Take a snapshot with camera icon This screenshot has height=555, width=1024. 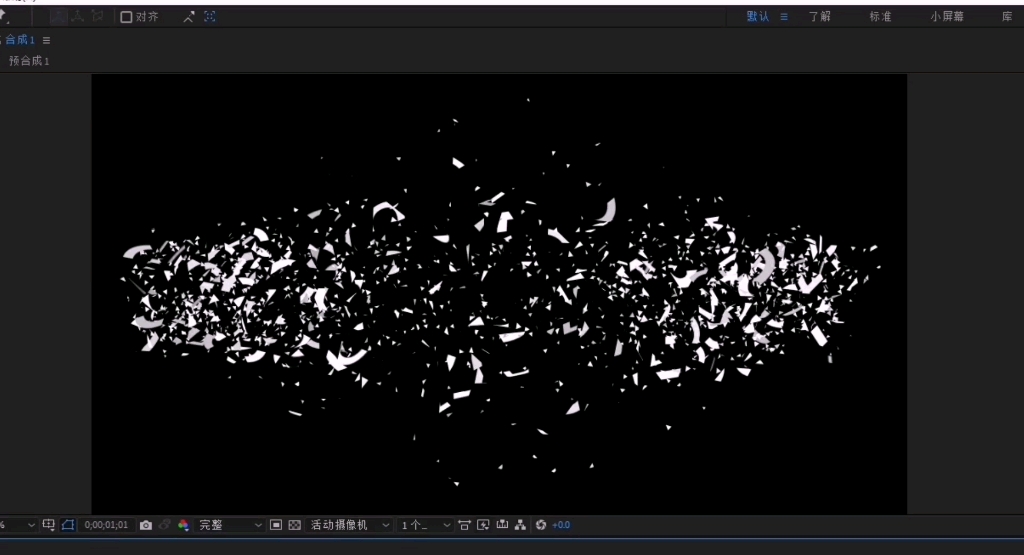(146, 525)
